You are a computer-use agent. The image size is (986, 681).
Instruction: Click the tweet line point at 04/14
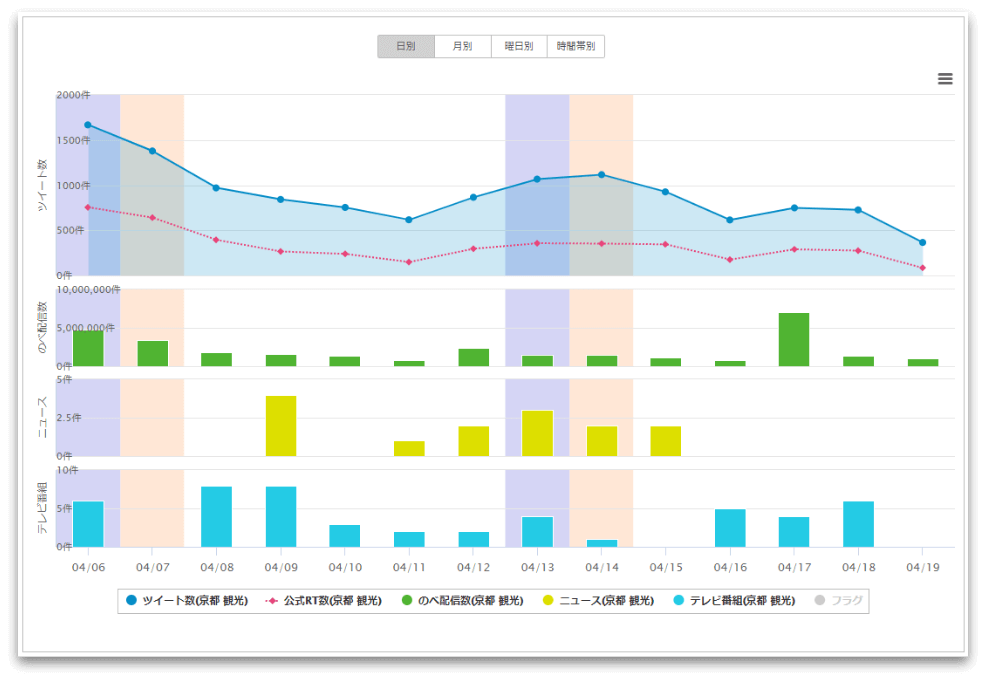tap(601, 175)
